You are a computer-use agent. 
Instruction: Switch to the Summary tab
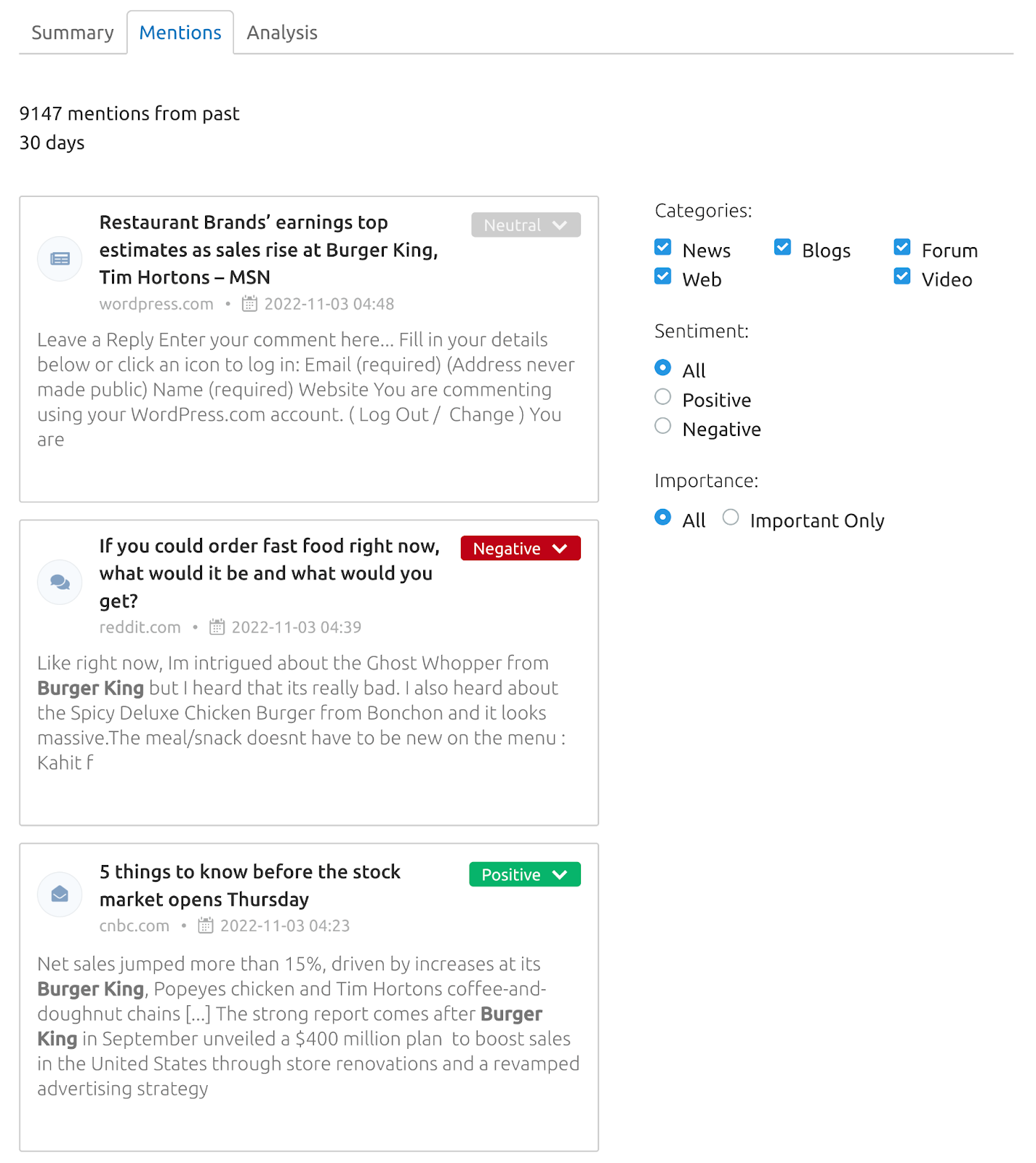pos(72,32)
